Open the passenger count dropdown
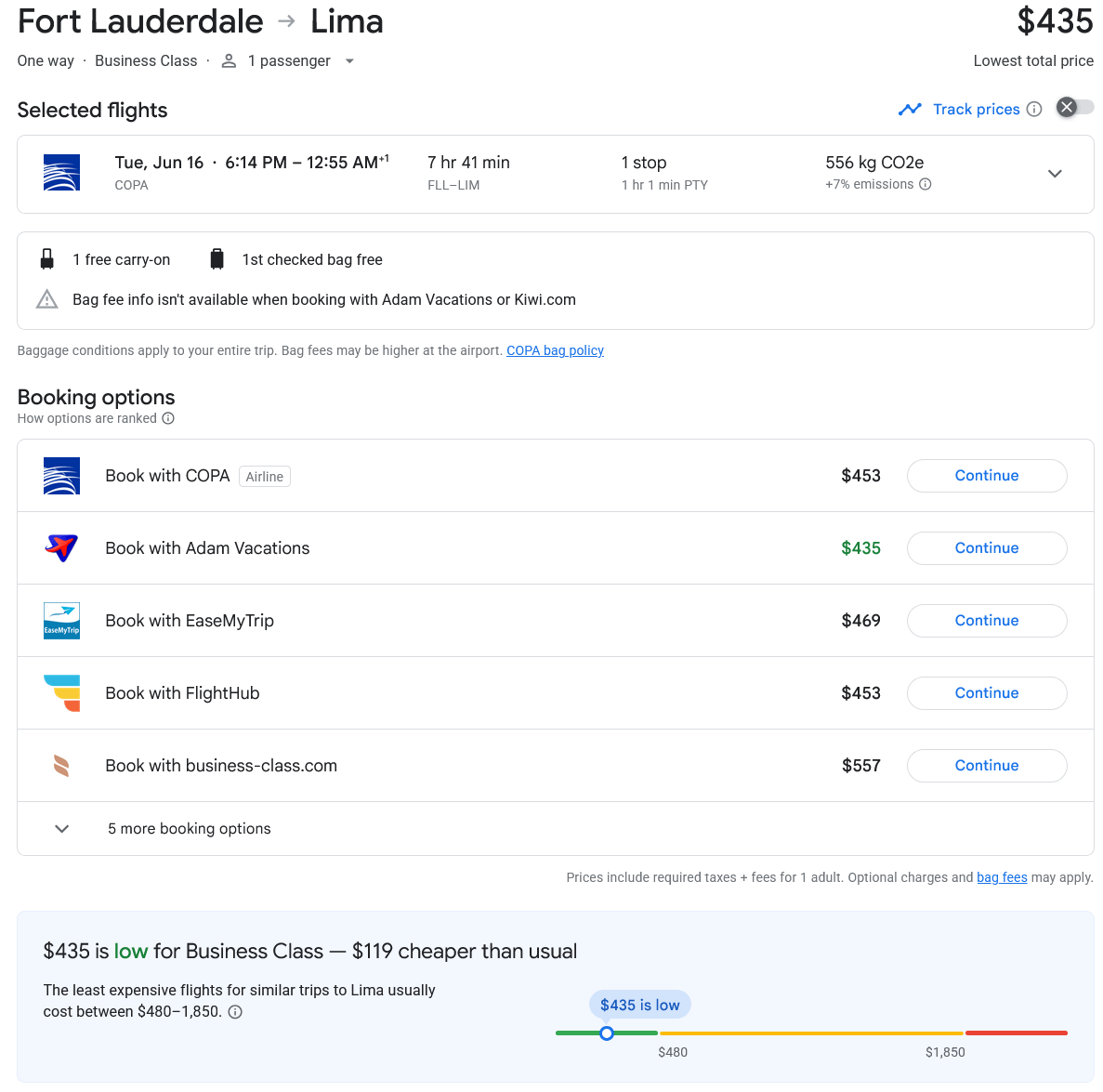Screen dimensions: 1103x1092 pos(349,61)
